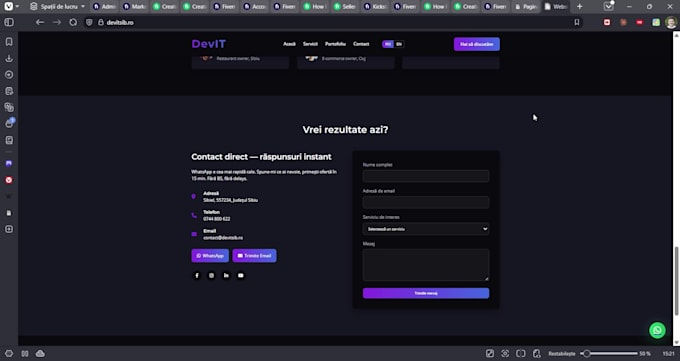
Task: Open the Mastodon web panel in sidebar
Action: point(9,164)
